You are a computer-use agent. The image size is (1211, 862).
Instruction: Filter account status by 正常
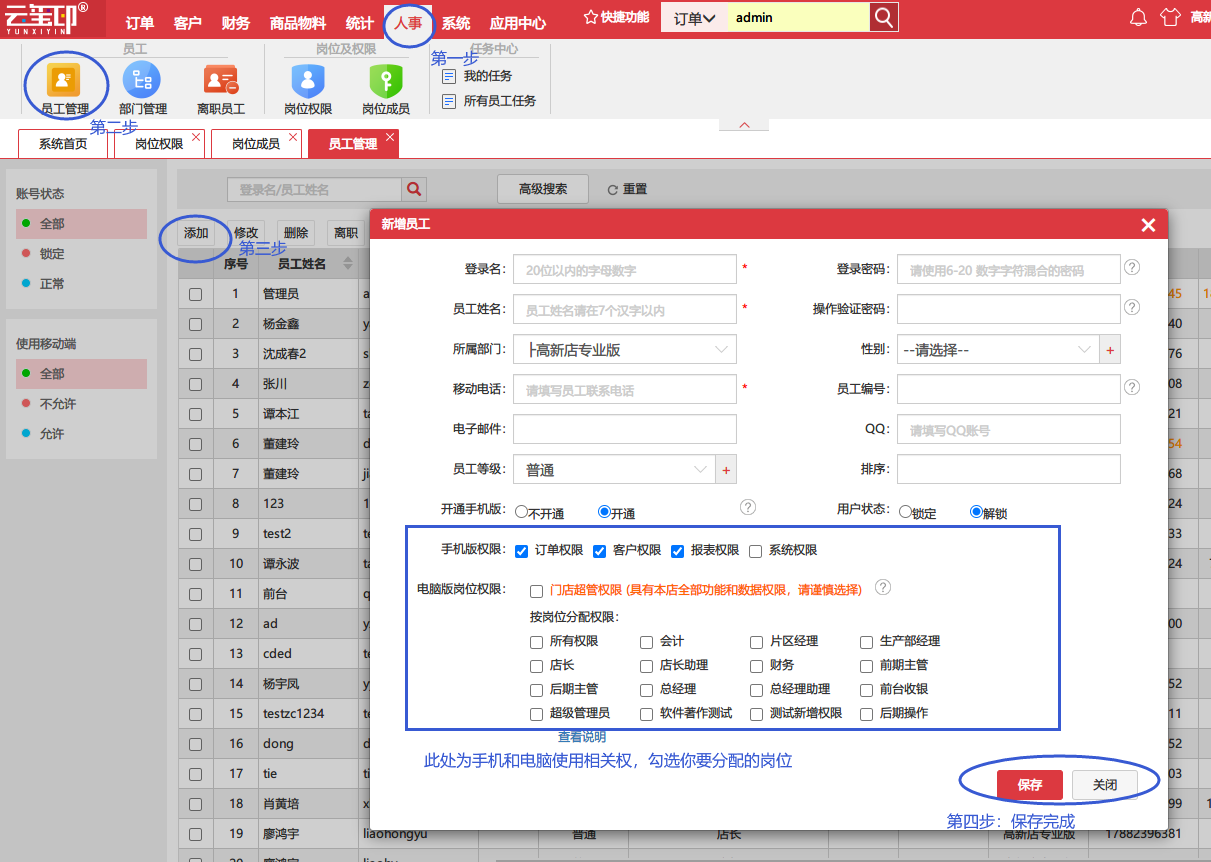point(81,284)
